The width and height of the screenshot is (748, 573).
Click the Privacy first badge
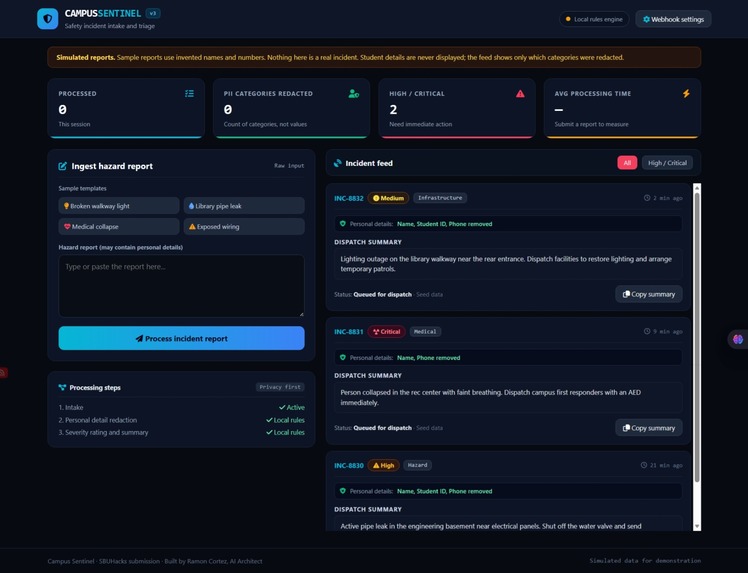point(280,387)
